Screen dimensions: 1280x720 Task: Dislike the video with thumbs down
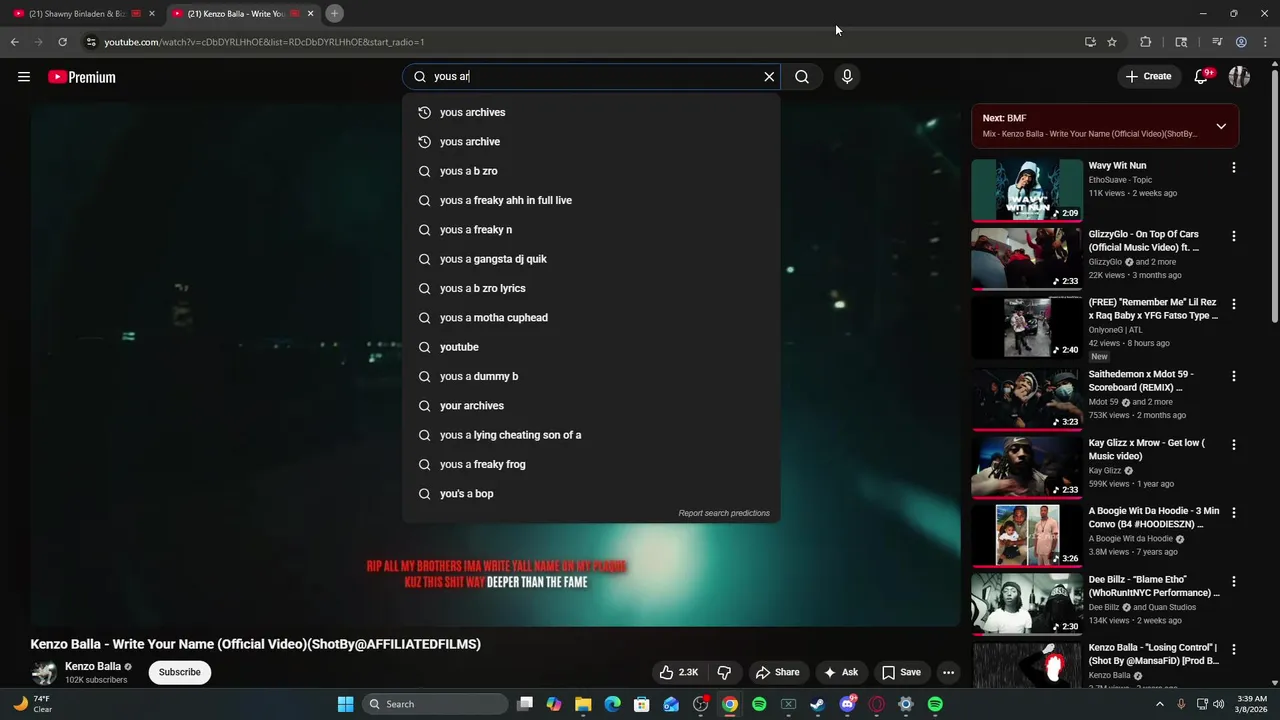click(x=725, y=672)
